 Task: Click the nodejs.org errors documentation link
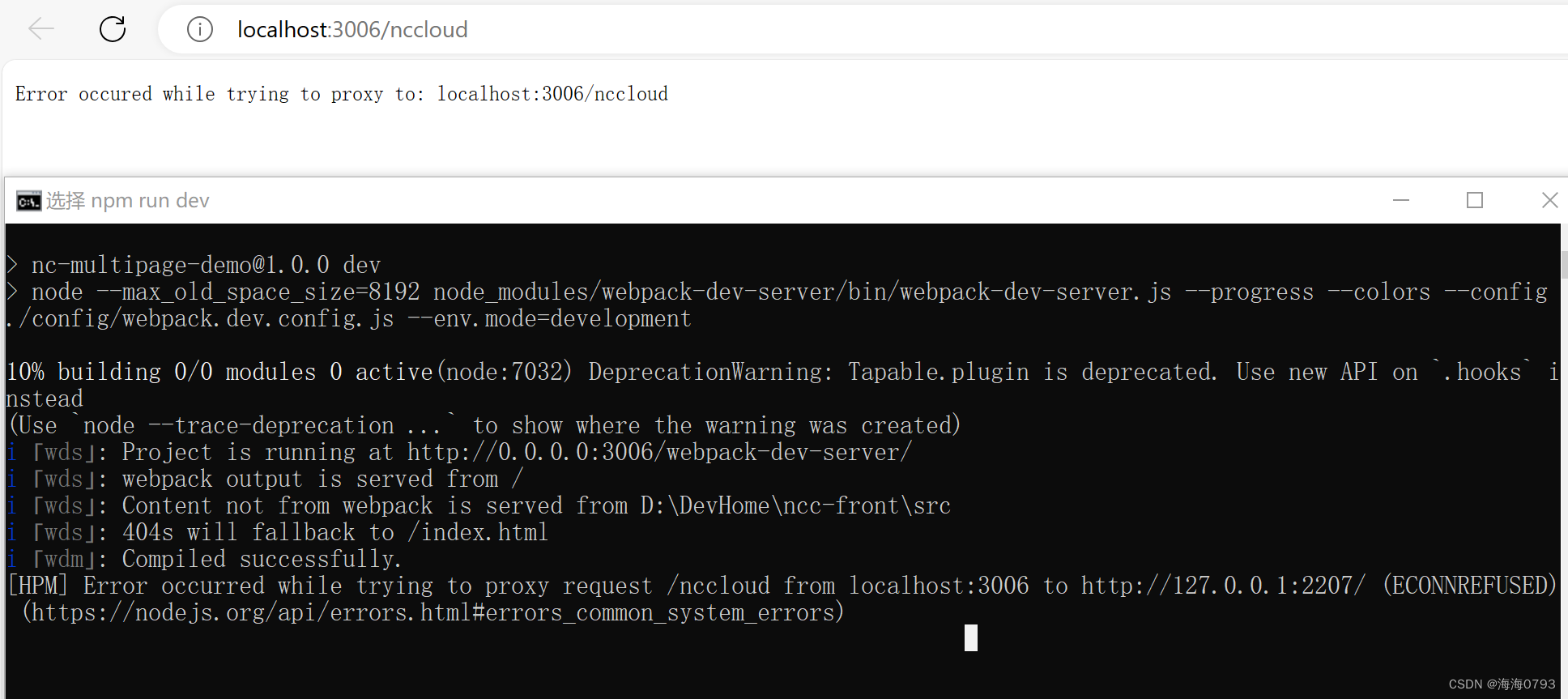(x=432, y=612)
